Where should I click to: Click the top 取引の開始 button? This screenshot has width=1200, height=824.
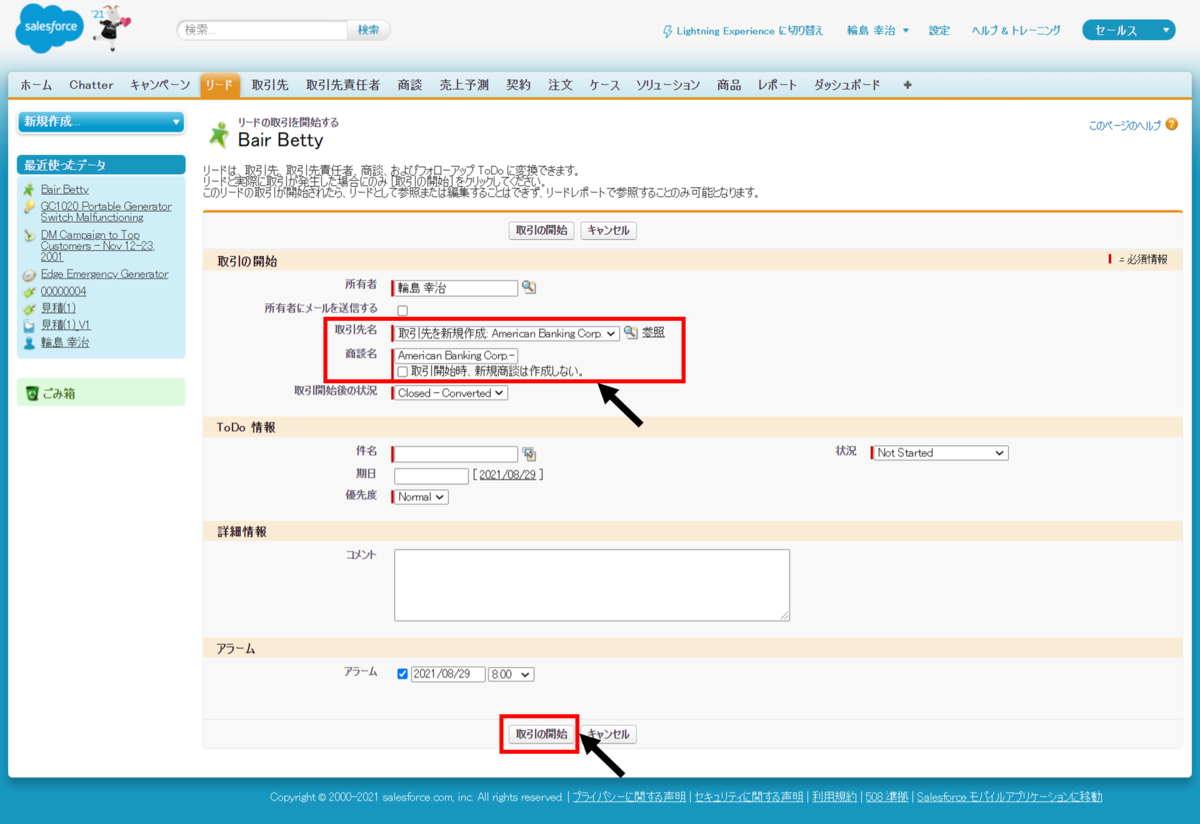tap(542, 230)
